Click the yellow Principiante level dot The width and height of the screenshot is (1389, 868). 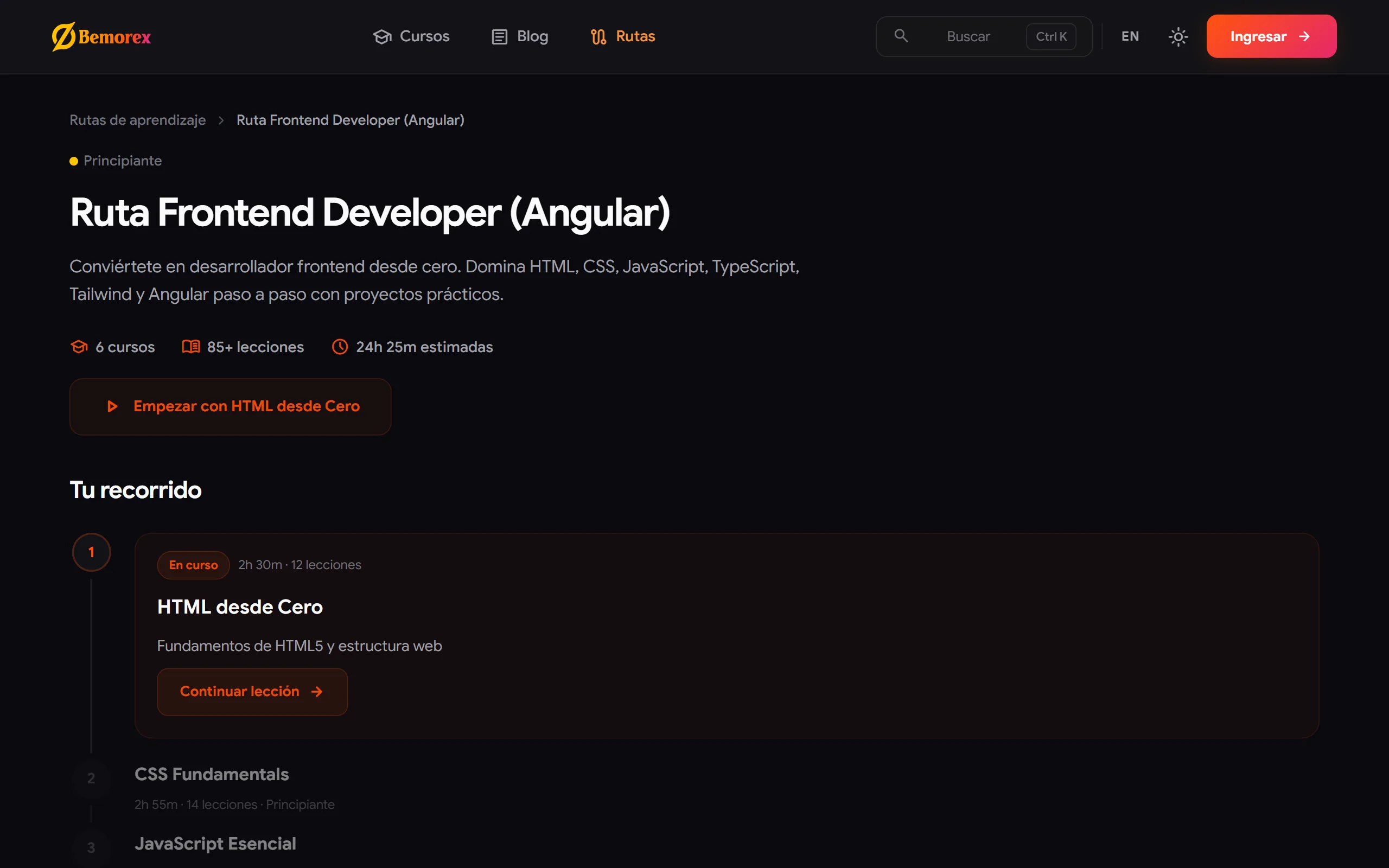point(74,161)
